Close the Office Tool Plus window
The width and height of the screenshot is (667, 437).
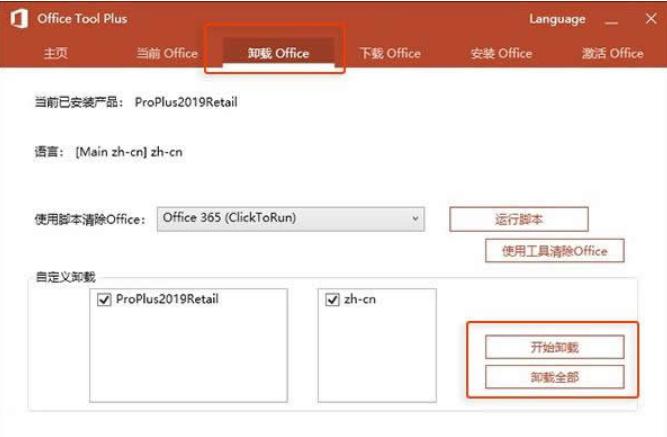point(651,18)
